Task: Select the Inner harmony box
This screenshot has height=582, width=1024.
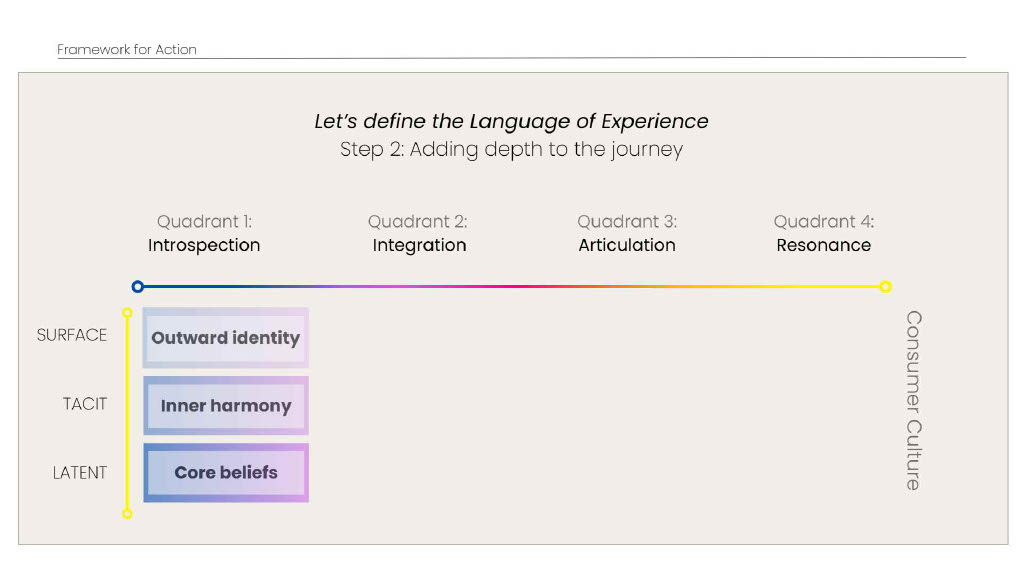Action: 226,406
